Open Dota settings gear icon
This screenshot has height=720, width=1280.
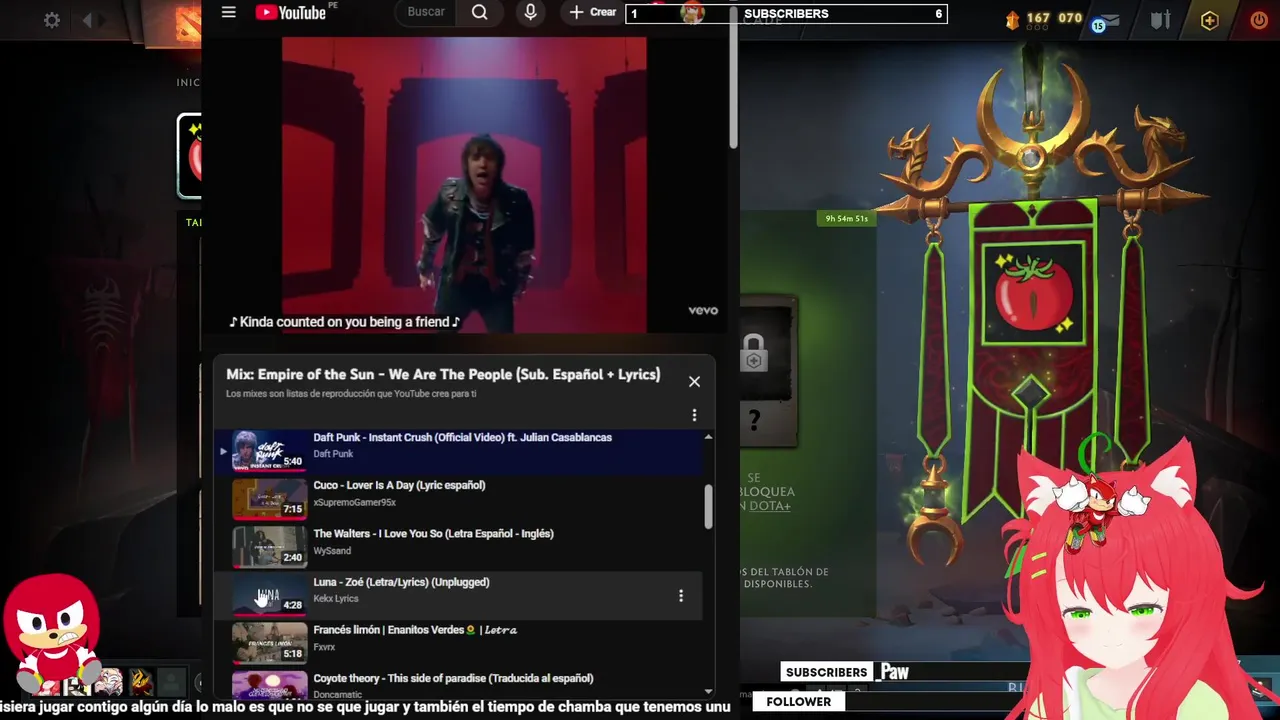pyautogui.click(x=51, y=20)
